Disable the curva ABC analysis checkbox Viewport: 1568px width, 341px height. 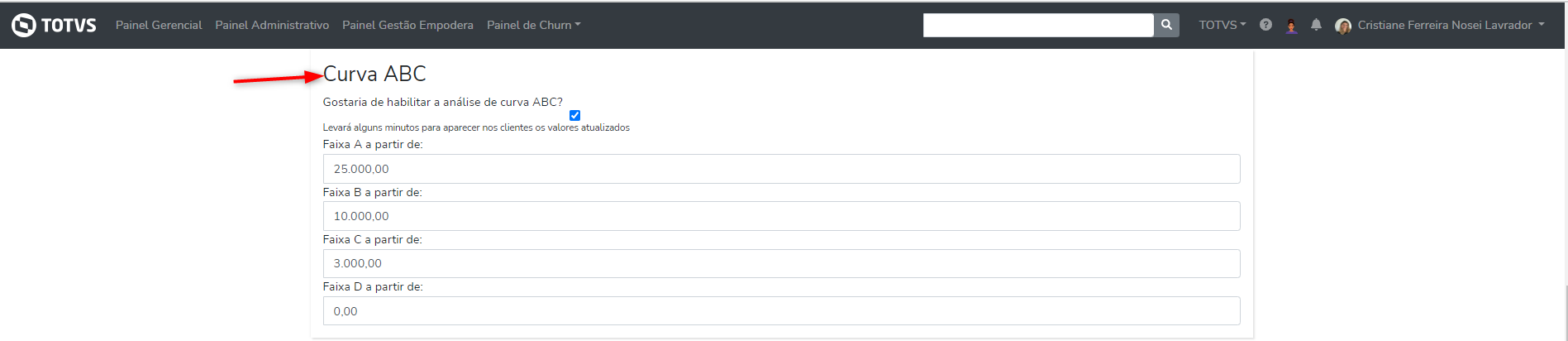574,115
